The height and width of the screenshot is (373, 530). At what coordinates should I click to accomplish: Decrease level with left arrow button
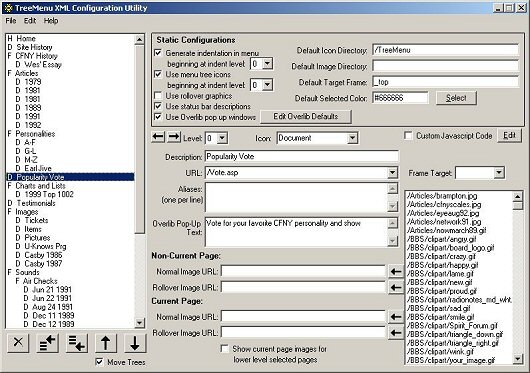tap(158, 137)
